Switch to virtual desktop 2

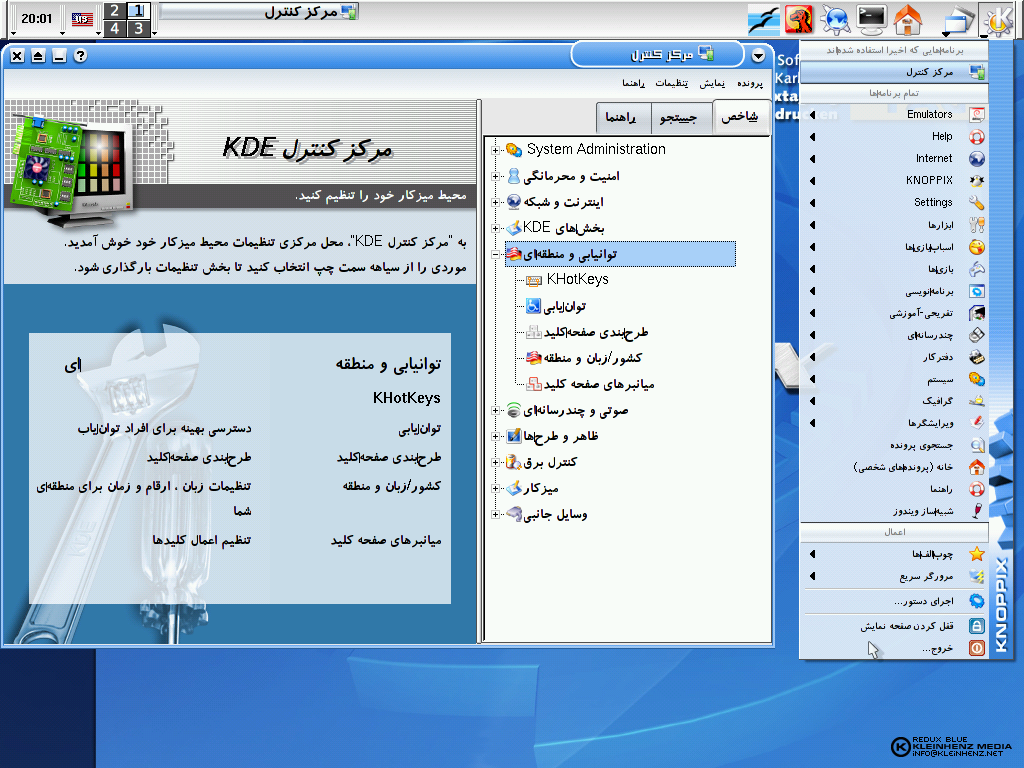(115, 10)
